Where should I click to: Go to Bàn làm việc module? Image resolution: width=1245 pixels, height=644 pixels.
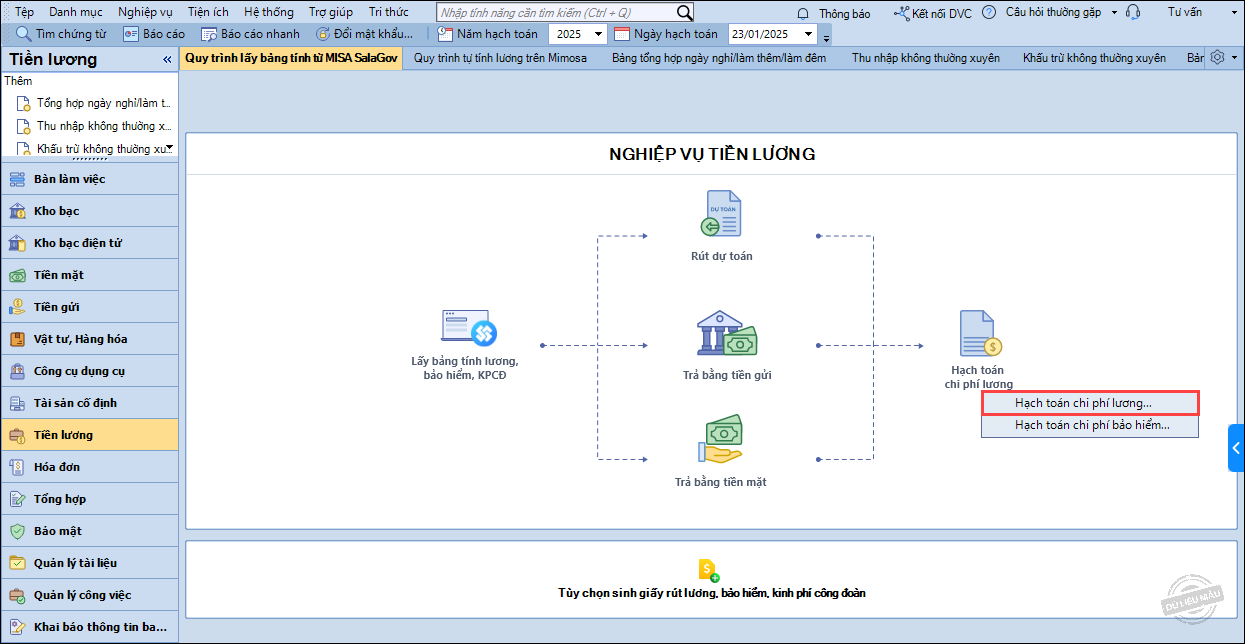pyautogui.click(x=89, y=179)
